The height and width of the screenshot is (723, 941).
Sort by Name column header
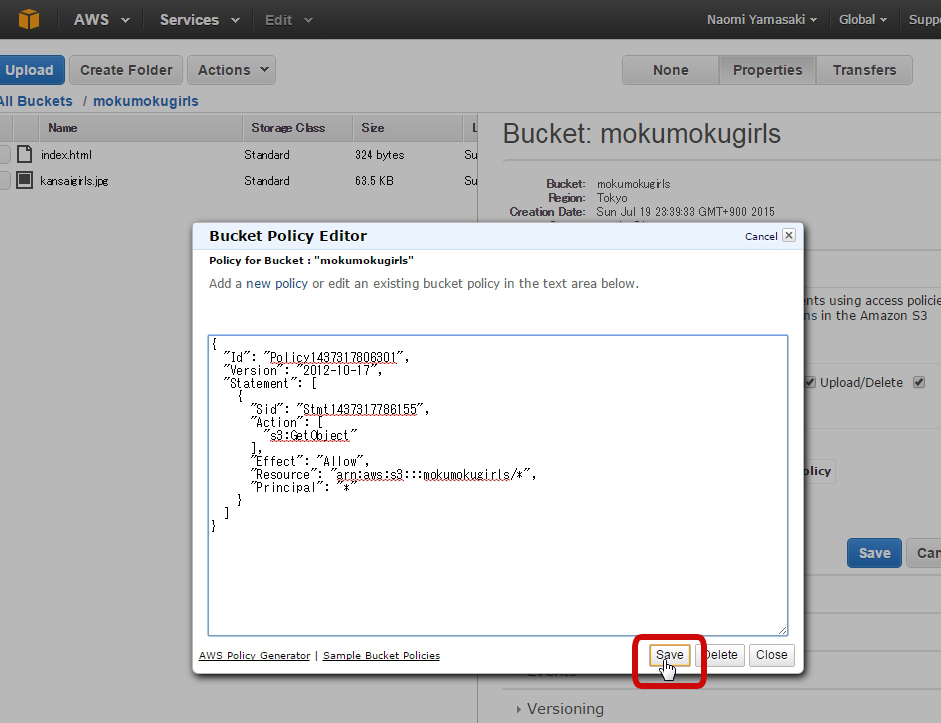click(140, 128)
